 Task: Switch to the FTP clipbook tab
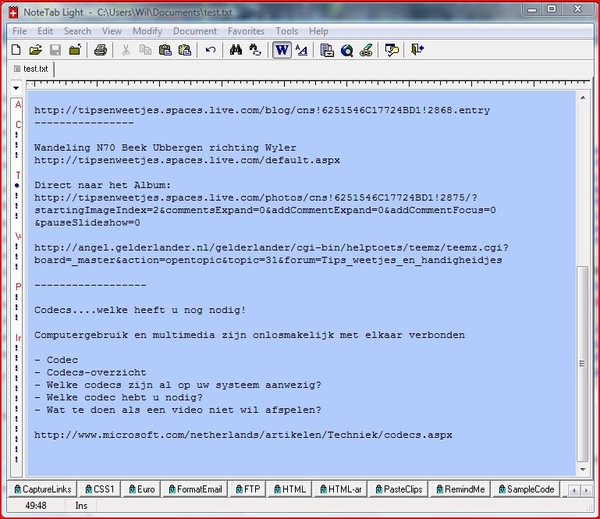tap(248, 489)
